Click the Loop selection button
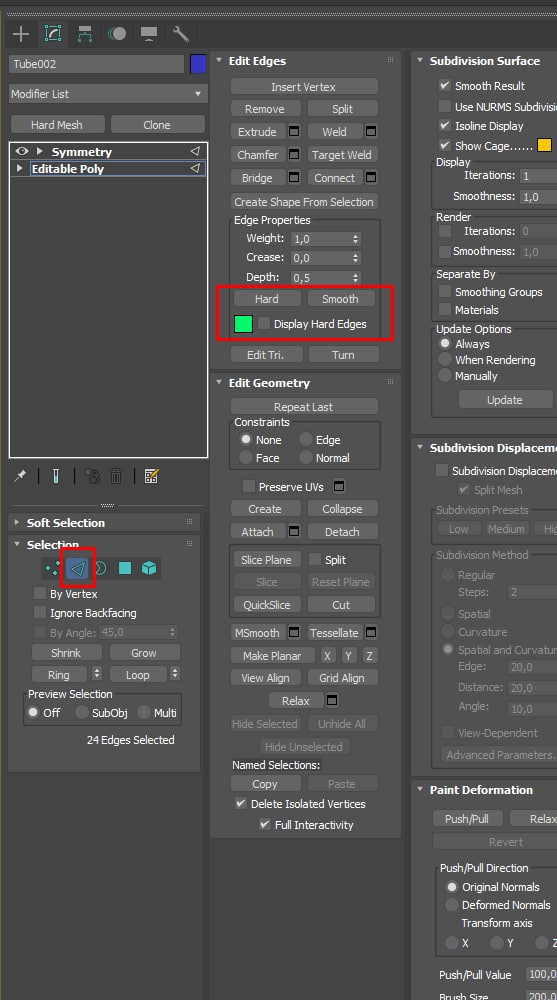Image resolution: width=557 pixels, height=1000 pixels. [138, 674]
